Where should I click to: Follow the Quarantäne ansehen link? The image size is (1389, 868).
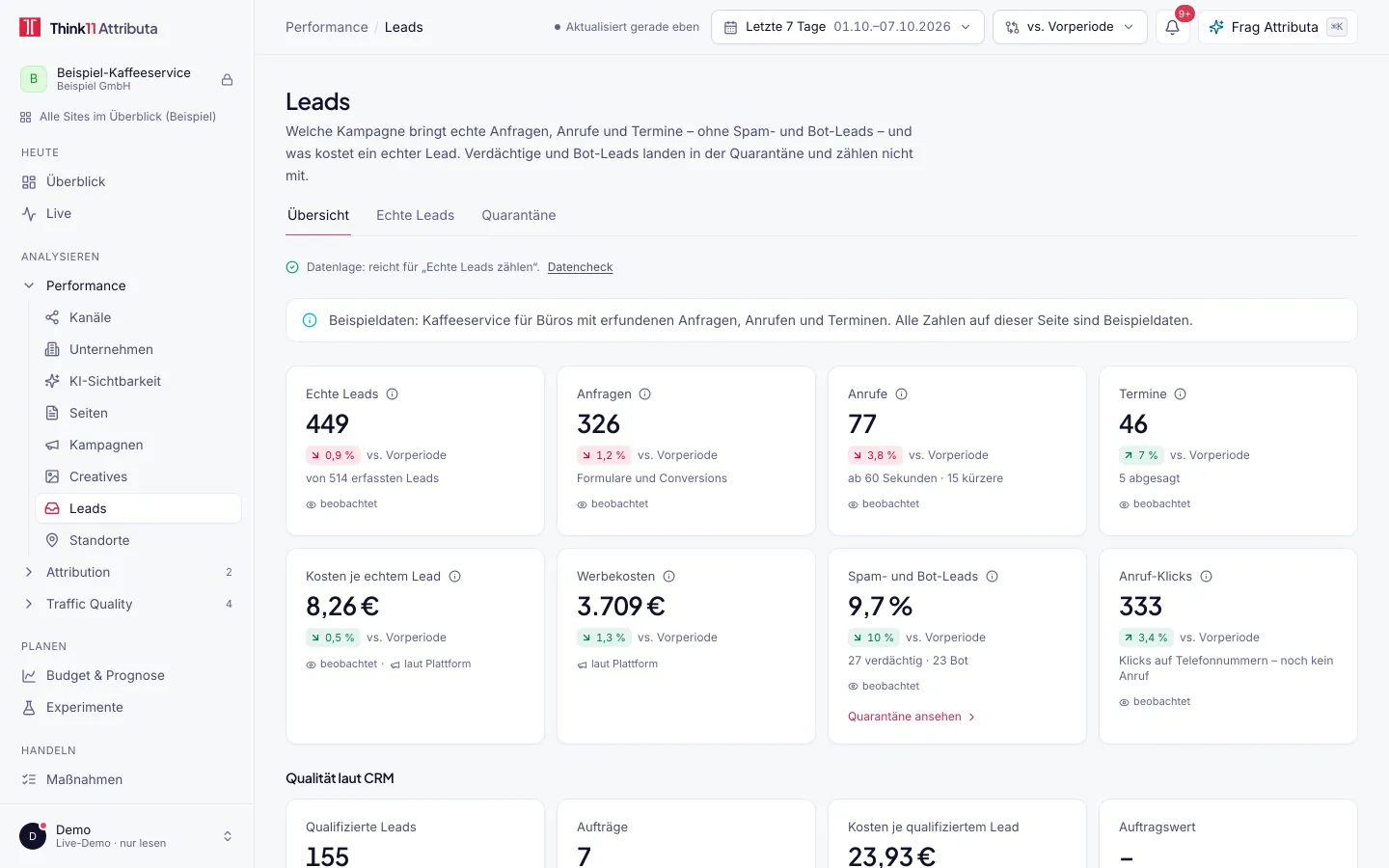coord(912,717)
